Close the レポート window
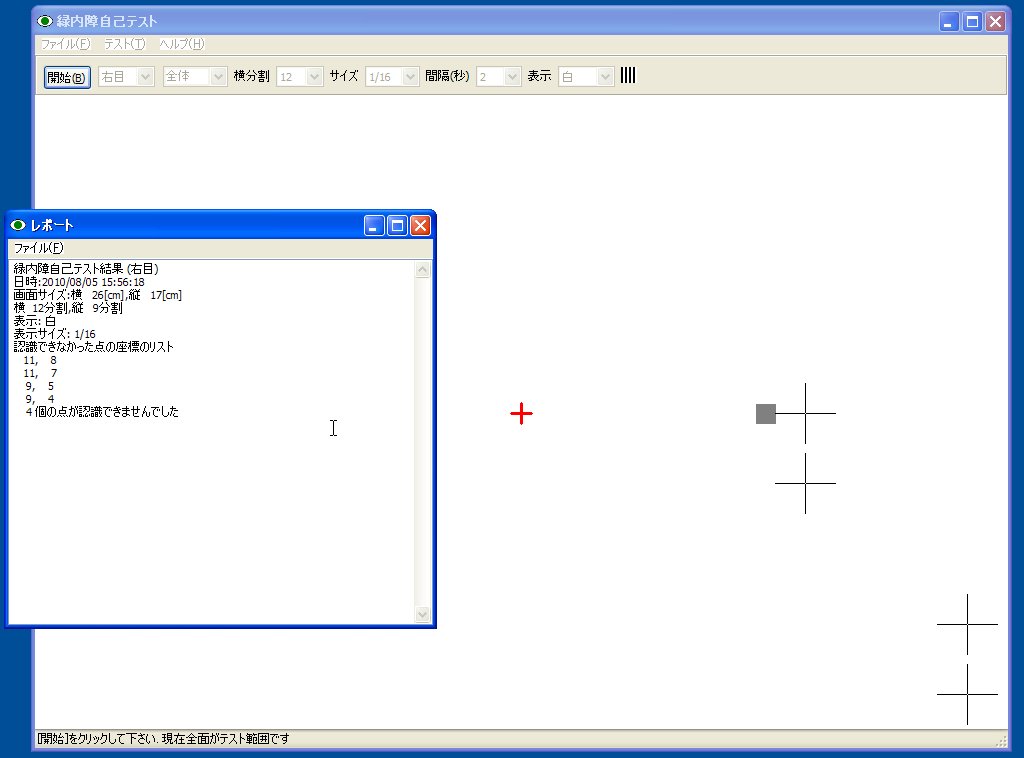Image resolution: width=1024 pixels, height=758 pixels. (x=421, y=225)
